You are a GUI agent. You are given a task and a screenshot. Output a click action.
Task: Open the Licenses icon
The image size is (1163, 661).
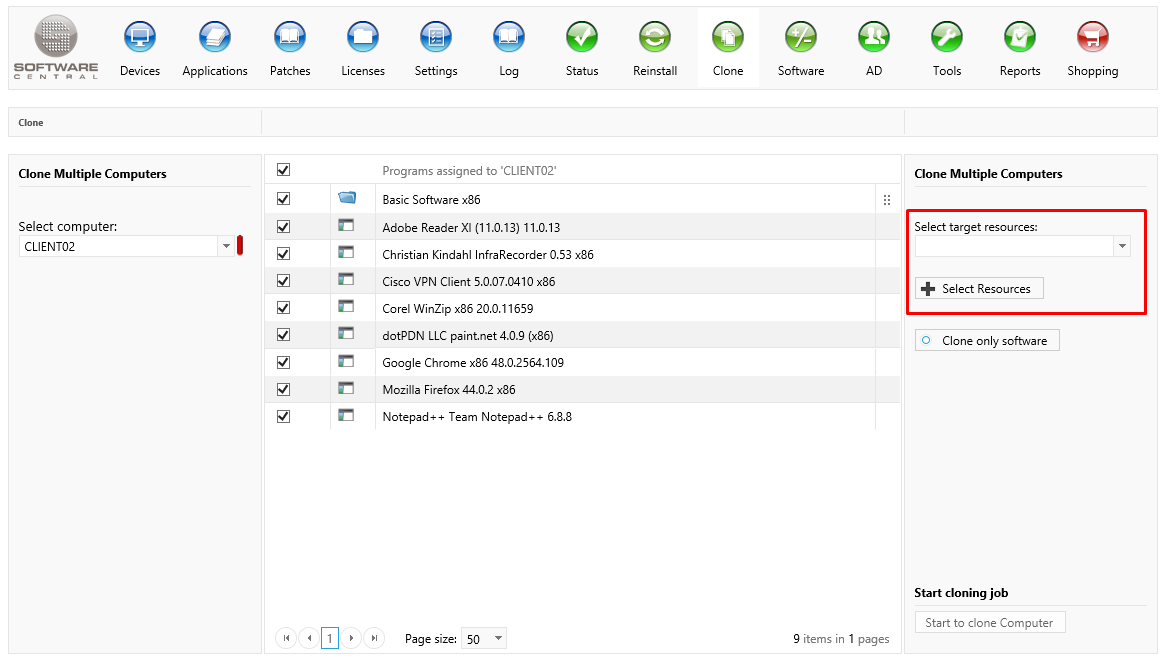pyautogui.click(x=362, y=38)
